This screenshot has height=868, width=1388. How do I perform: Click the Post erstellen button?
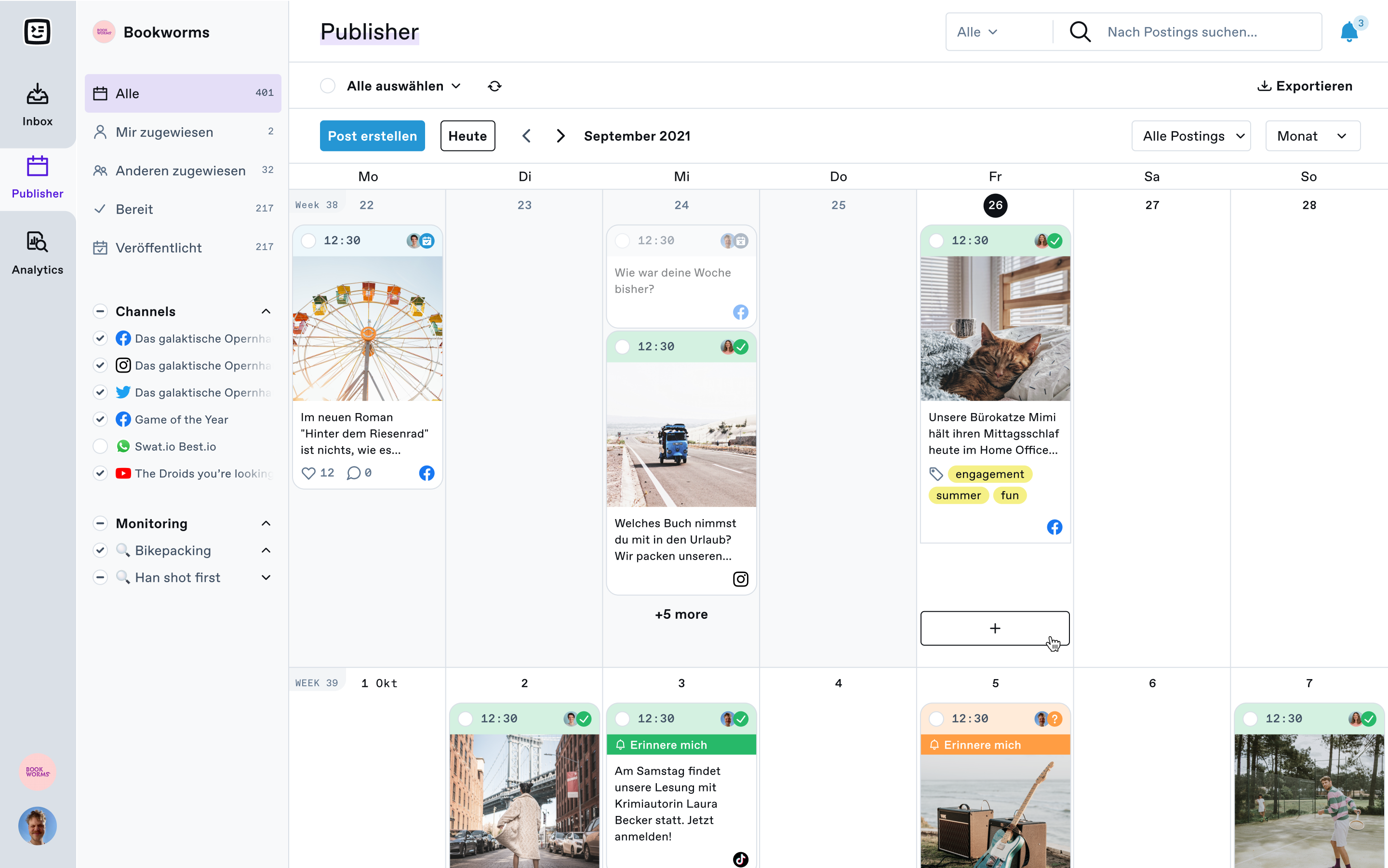371,135
